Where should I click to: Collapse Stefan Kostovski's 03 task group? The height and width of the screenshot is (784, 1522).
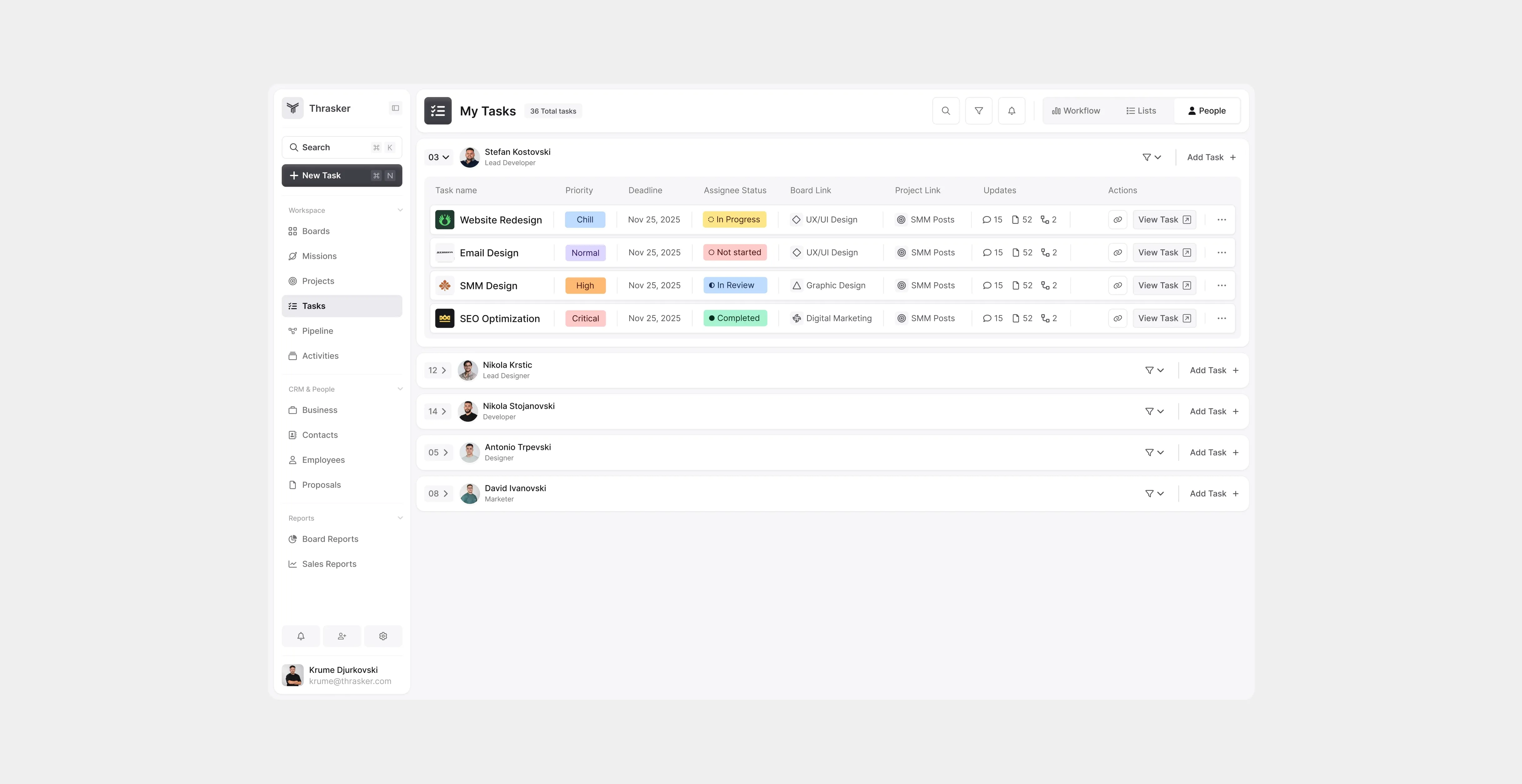(x=438, y=158)
